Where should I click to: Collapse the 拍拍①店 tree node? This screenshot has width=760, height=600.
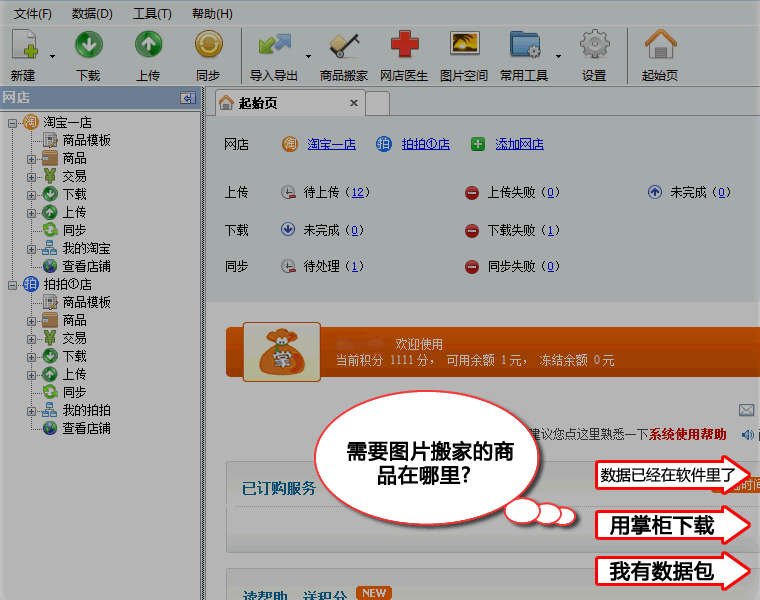(x=12, y=285)
